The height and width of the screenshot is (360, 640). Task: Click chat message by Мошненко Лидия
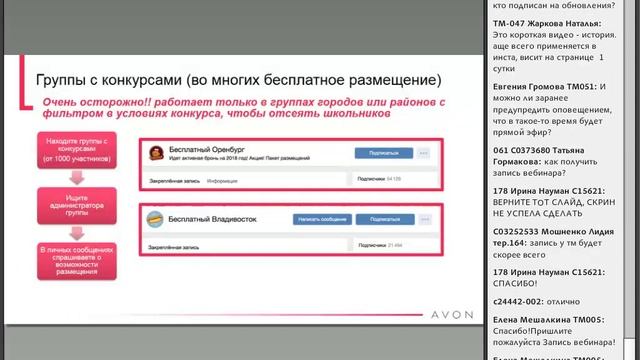(553, 243)
